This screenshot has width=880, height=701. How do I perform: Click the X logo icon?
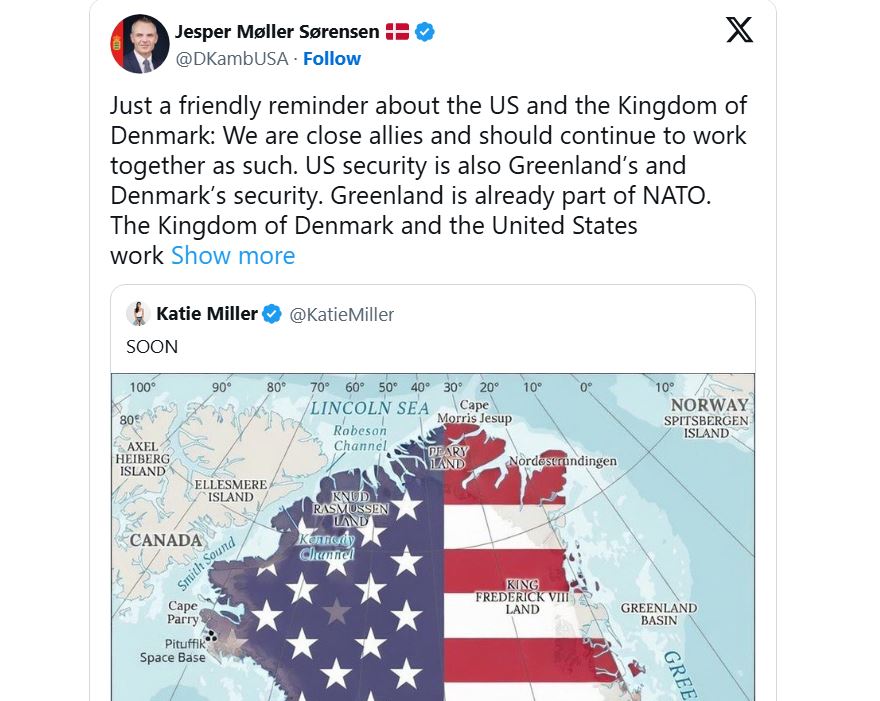[739, 30]
